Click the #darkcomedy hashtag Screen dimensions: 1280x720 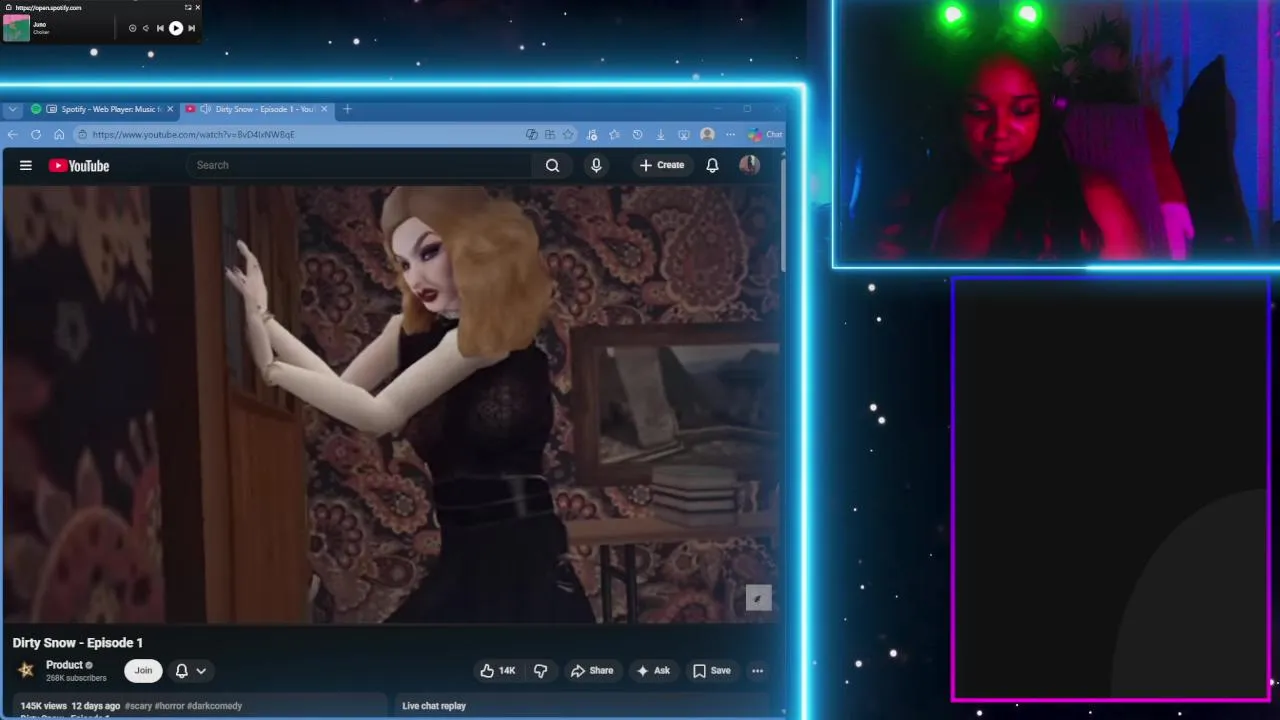[215, 706]
